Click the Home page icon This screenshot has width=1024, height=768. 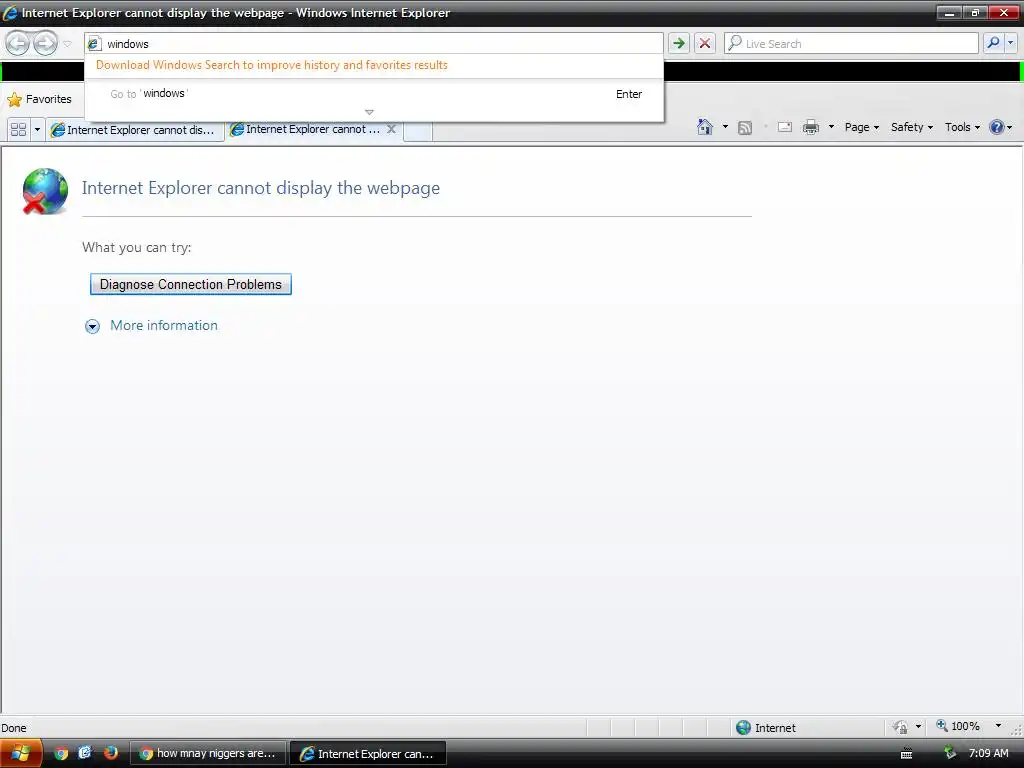tap(705, 127)
